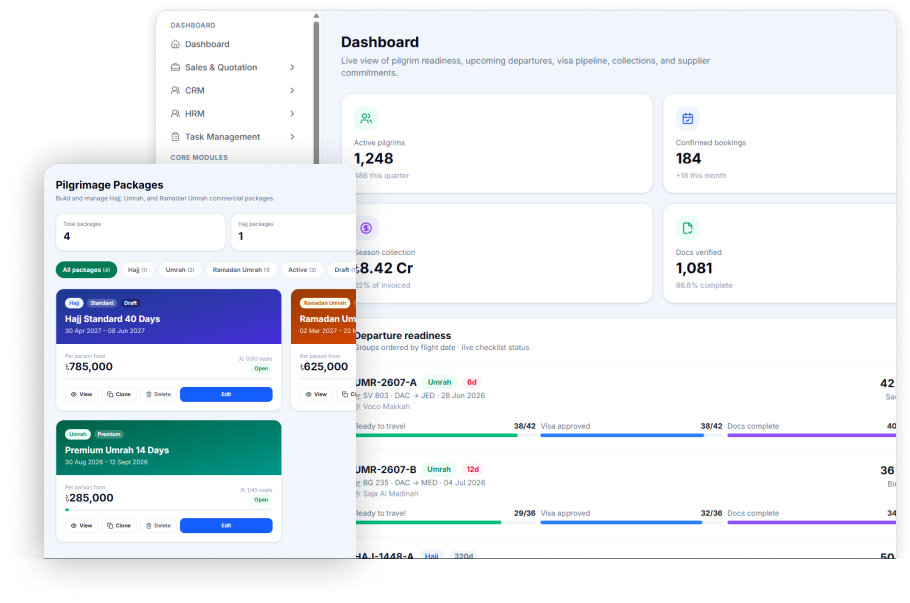Click the Docs verified value 1,081

click(x=694, y=268)
